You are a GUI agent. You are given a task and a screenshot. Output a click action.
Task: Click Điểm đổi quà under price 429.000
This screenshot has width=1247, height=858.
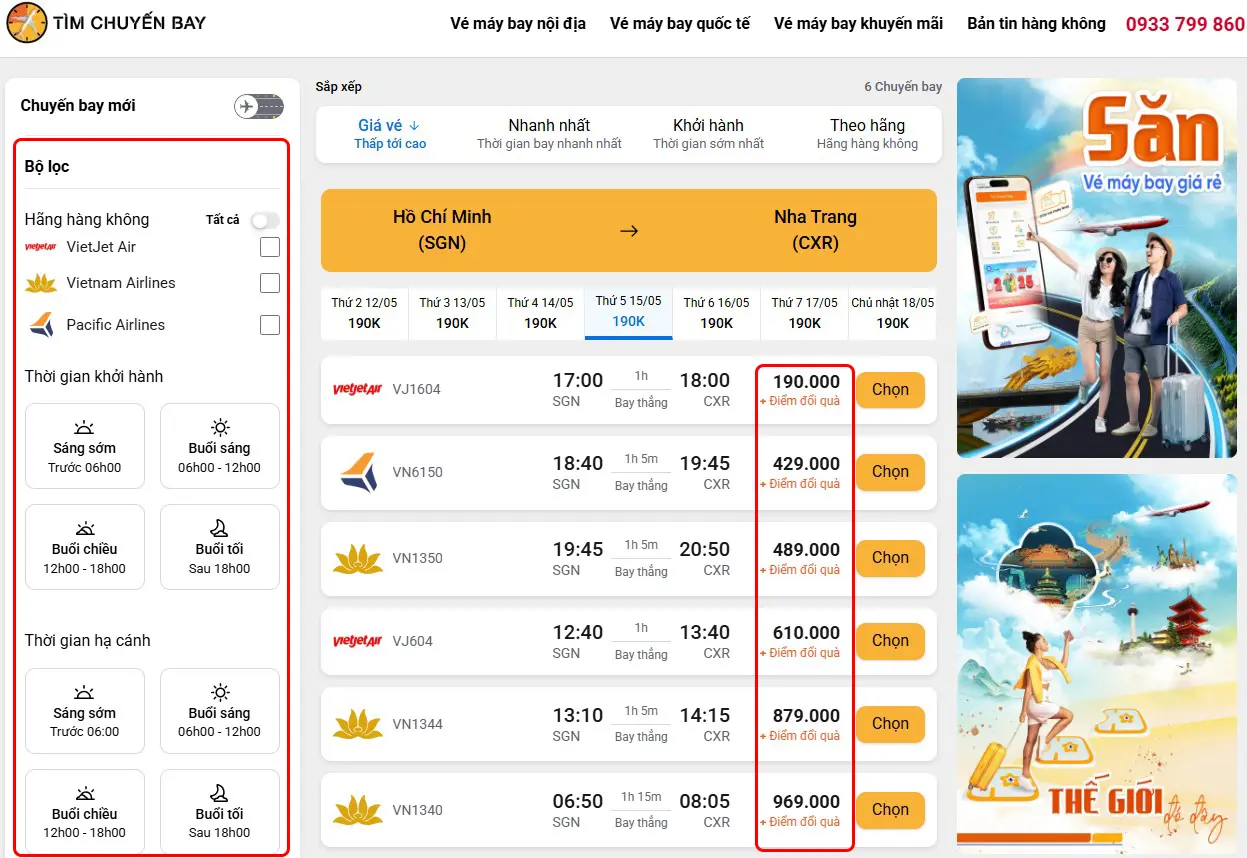coord(800,484)
